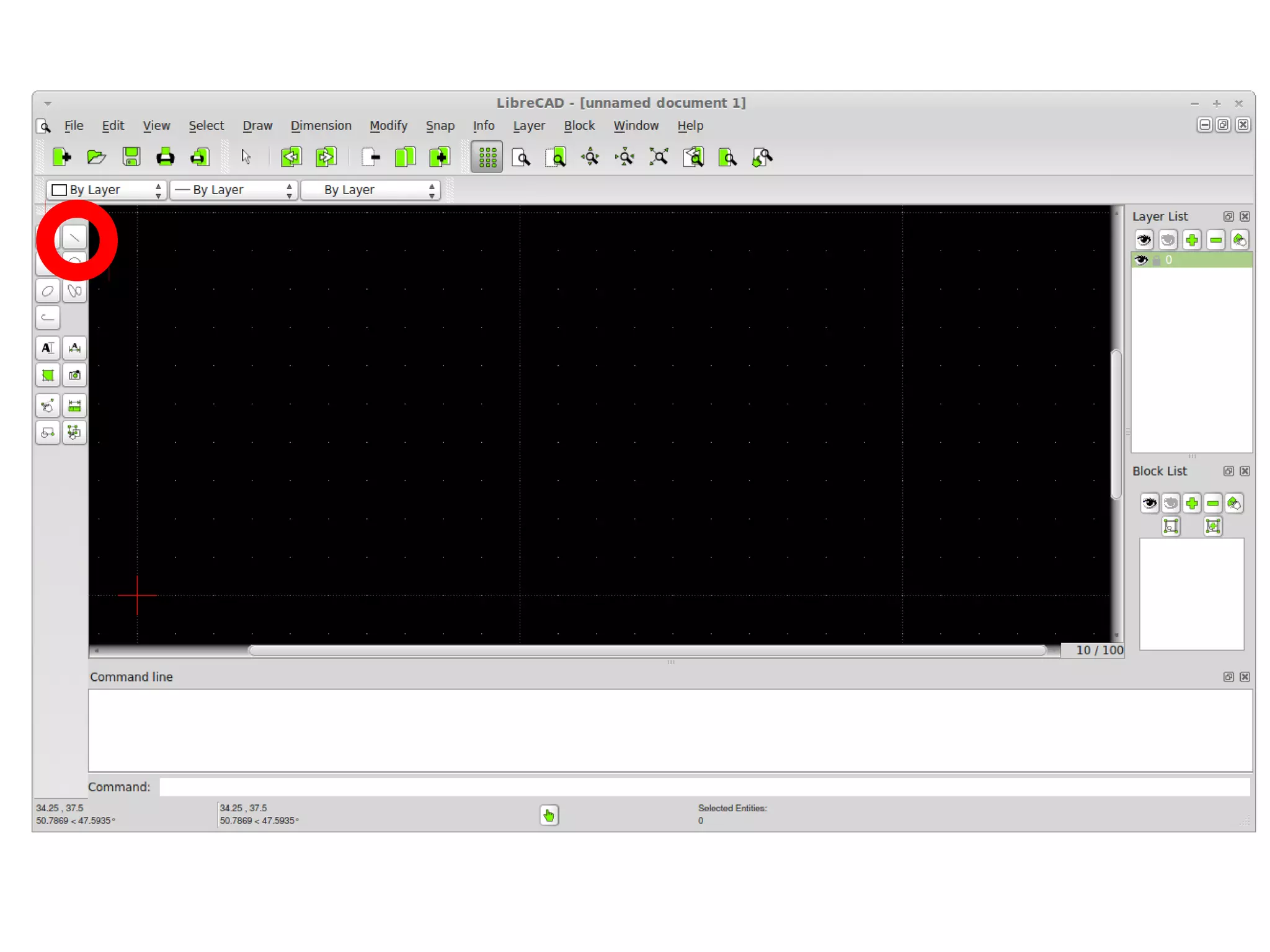Image resolution: width=1270 pixels, height=952 pixels.
Task: Click into the Command input field
Action: [x=704, y=787]
